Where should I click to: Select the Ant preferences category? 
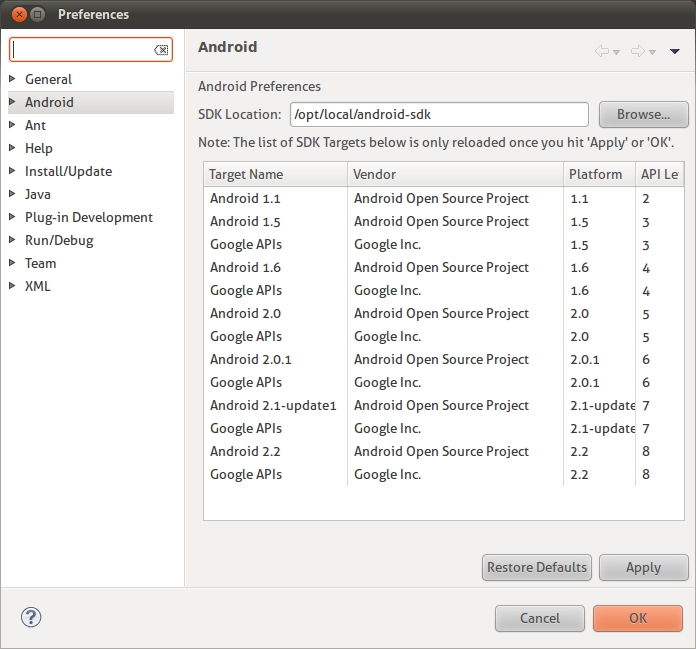36,125
